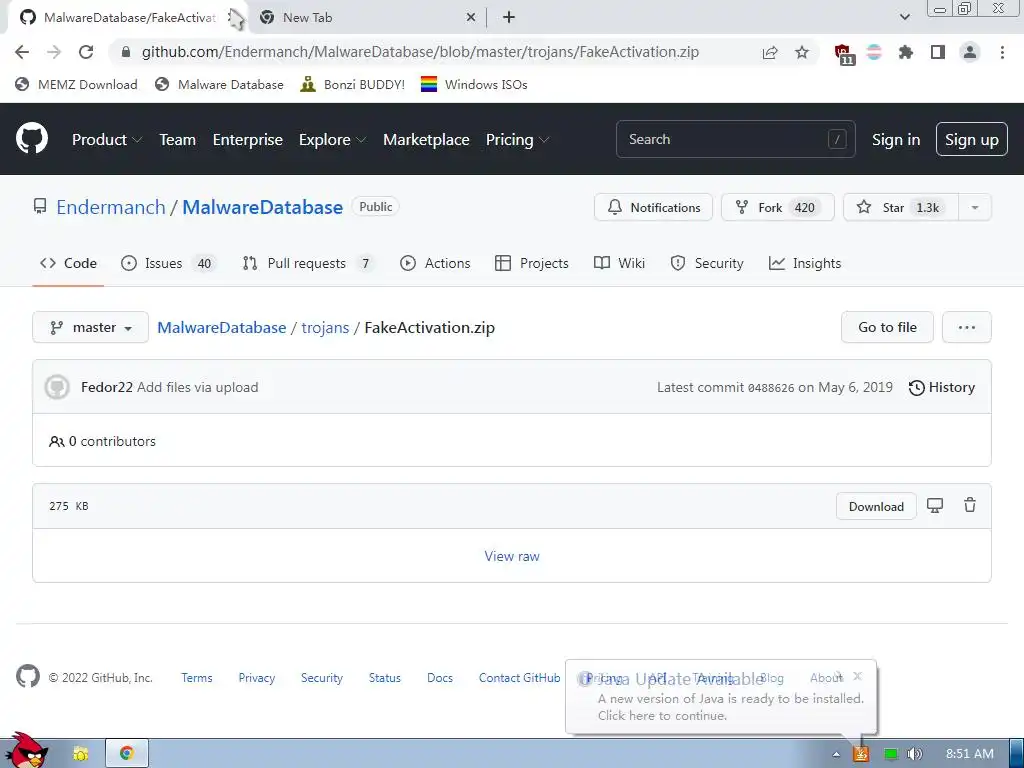Click the green monitor tray icon

point(891,754)
